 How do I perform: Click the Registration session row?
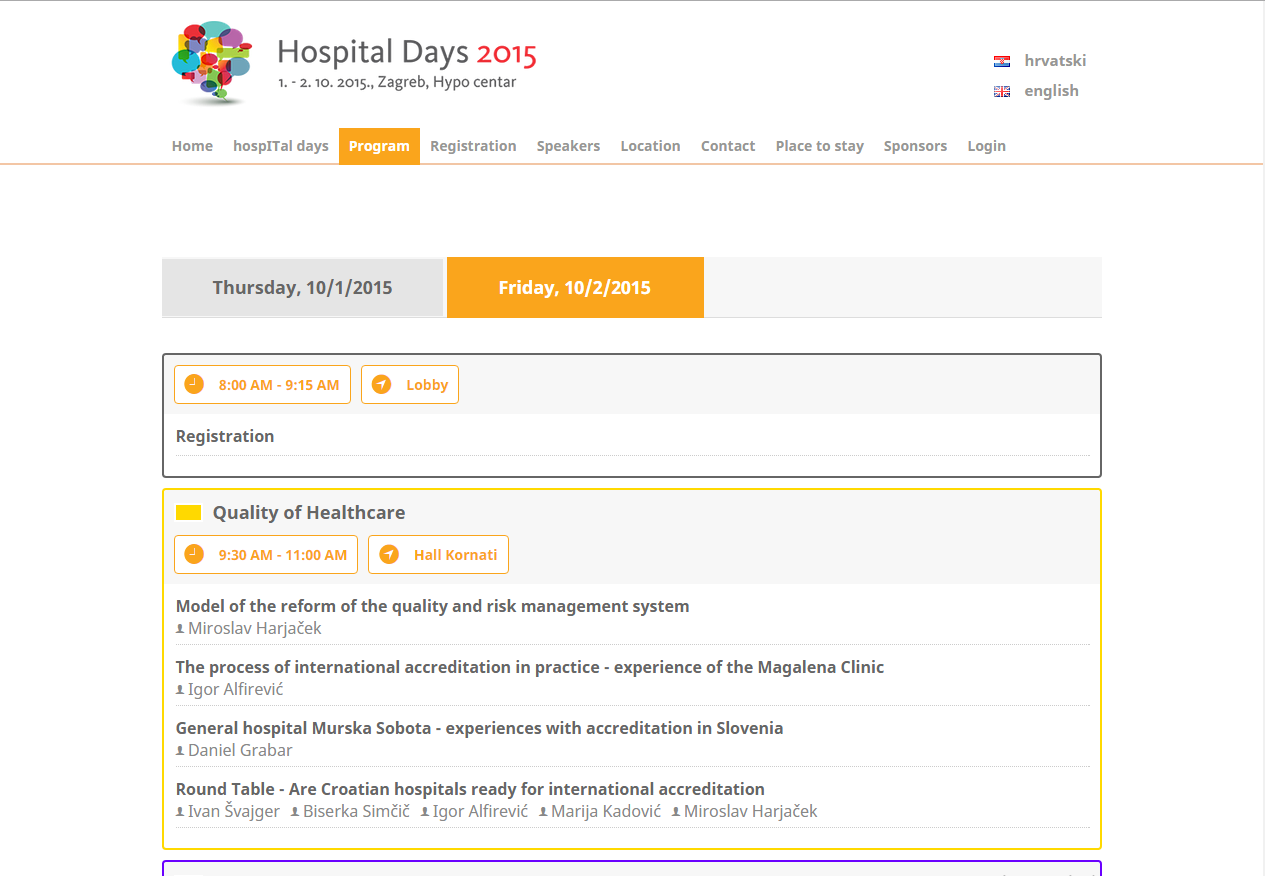pos(632,437)
